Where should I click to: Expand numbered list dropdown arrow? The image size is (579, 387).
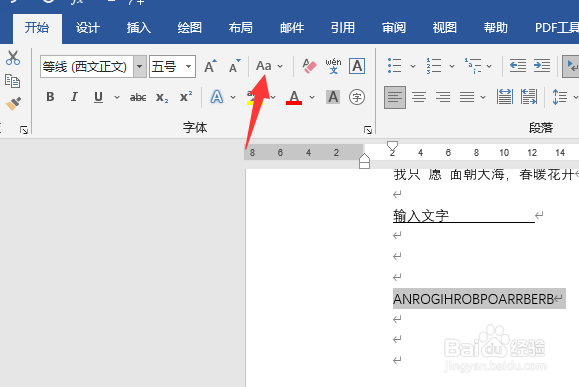coord(452,66)
